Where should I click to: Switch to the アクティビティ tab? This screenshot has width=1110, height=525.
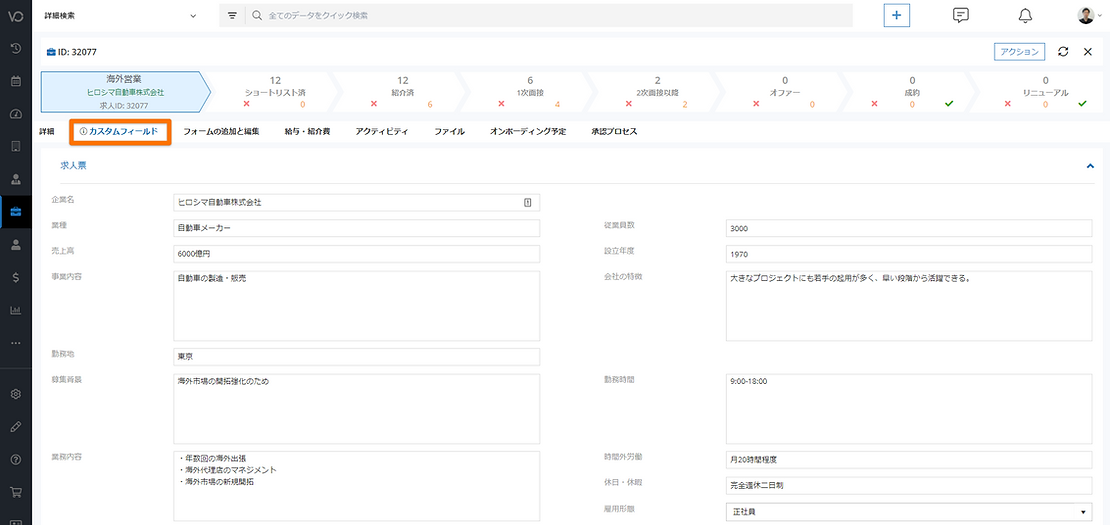382,131
